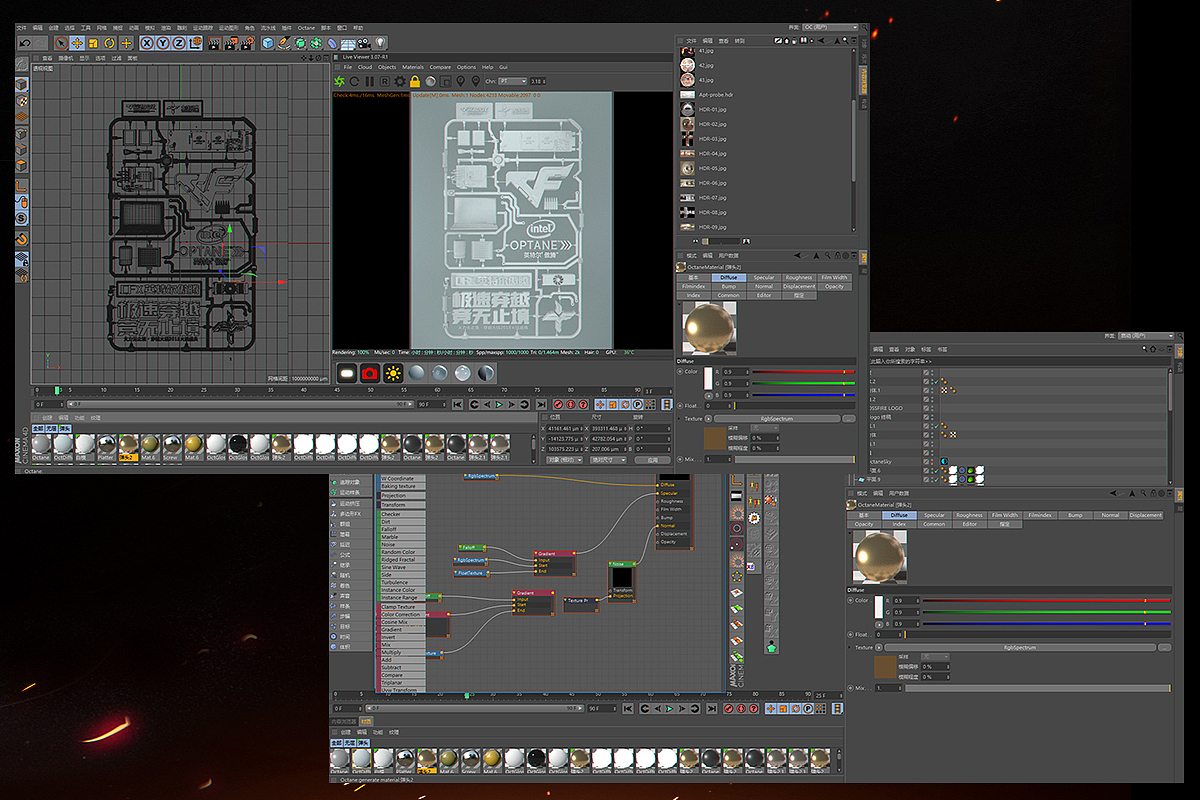Viewport: 1200px width, 800px height.
Task: Select HDR-05.jpg thumbnail
Action: click(687, 168)
